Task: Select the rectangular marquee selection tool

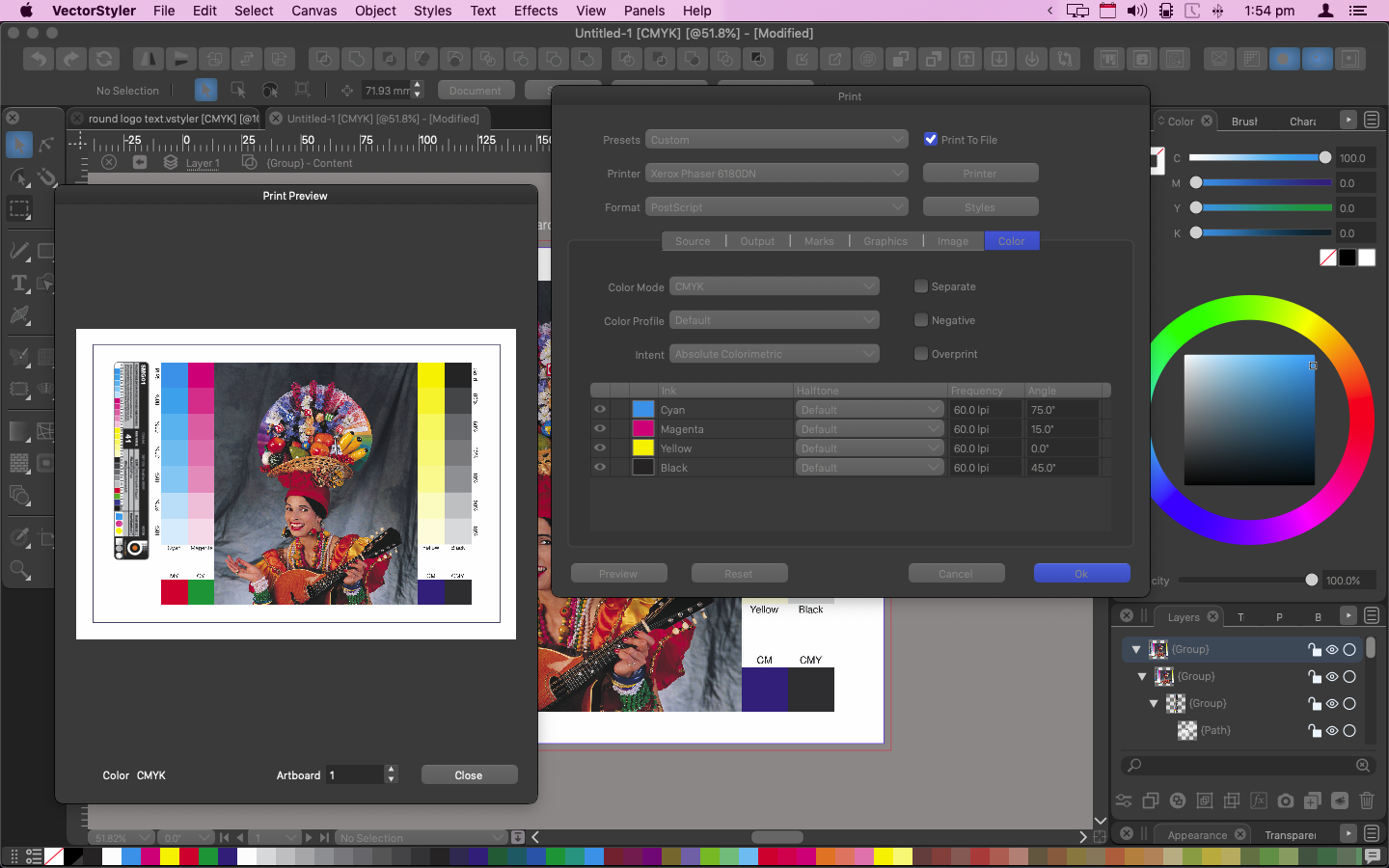Action: tap(19, 209)
